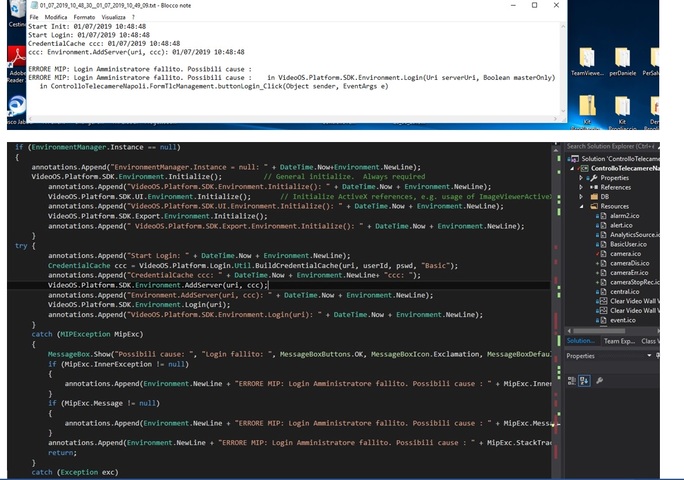Open the Modifica menu in Notepad
This screenshot has height=480, width=684.
(56, 17)
